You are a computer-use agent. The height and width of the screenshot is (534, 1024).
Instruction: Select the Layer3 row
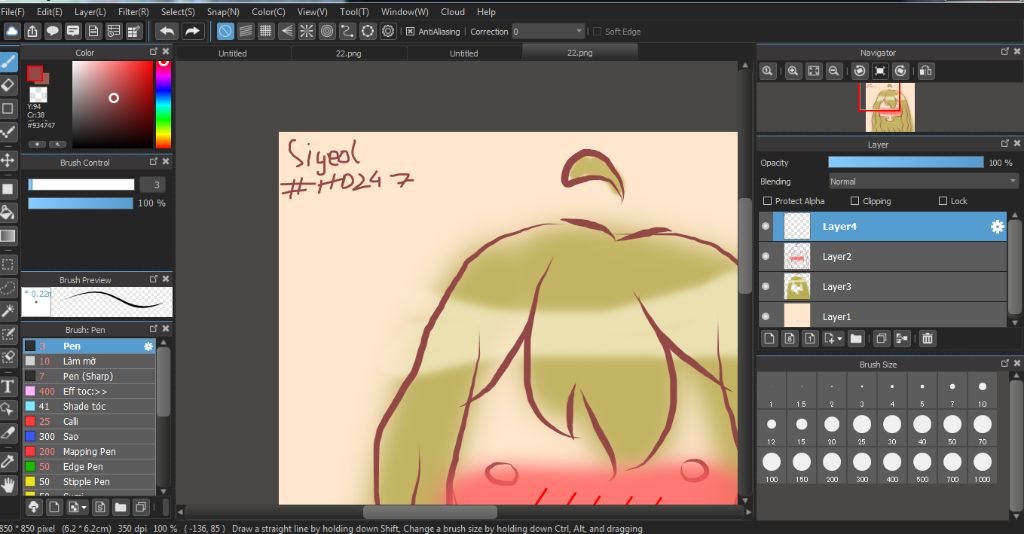pyautogui.click(x=882, y=287)
